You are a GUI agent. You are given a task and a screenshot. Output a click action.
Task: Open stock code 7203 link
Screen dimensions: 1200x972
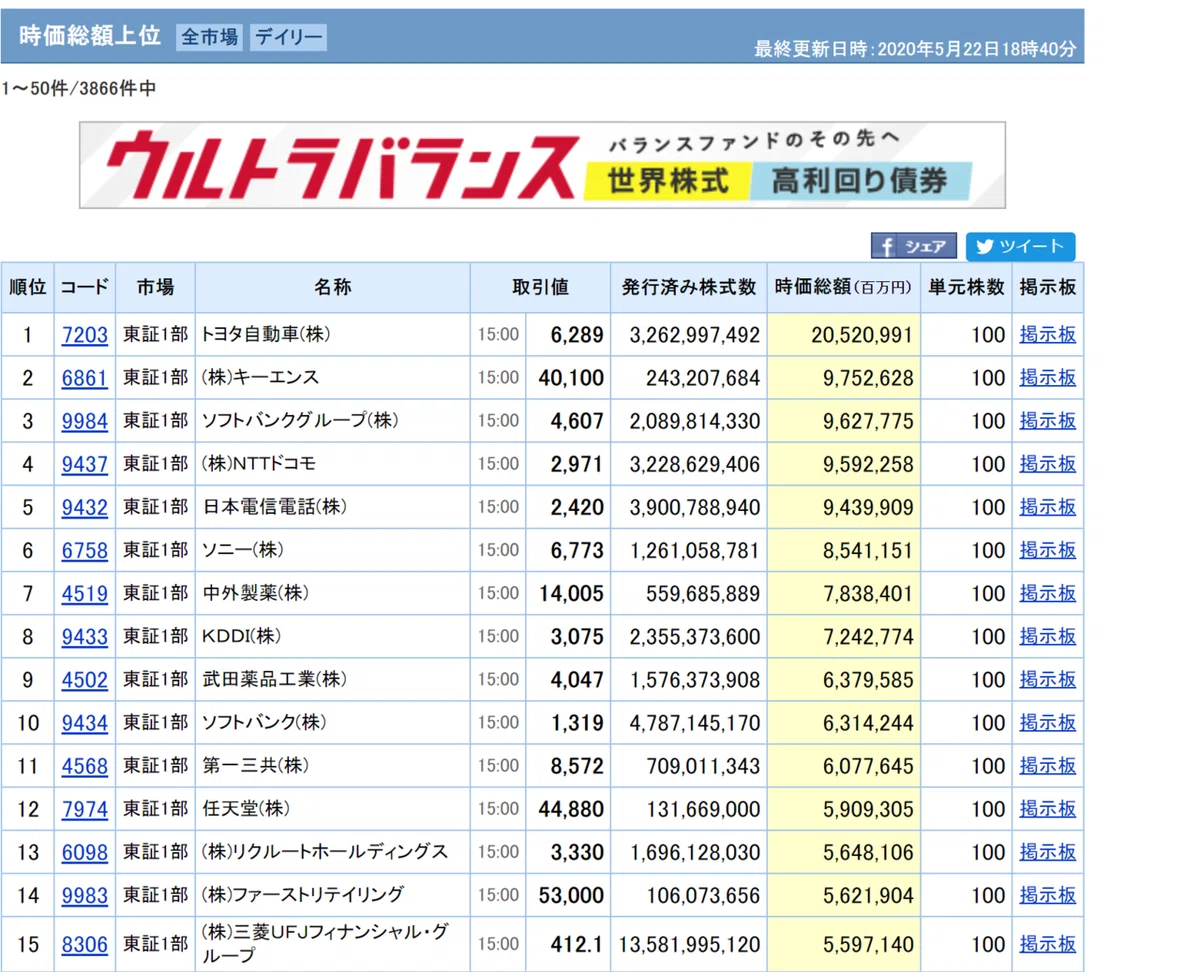[85, 335]
